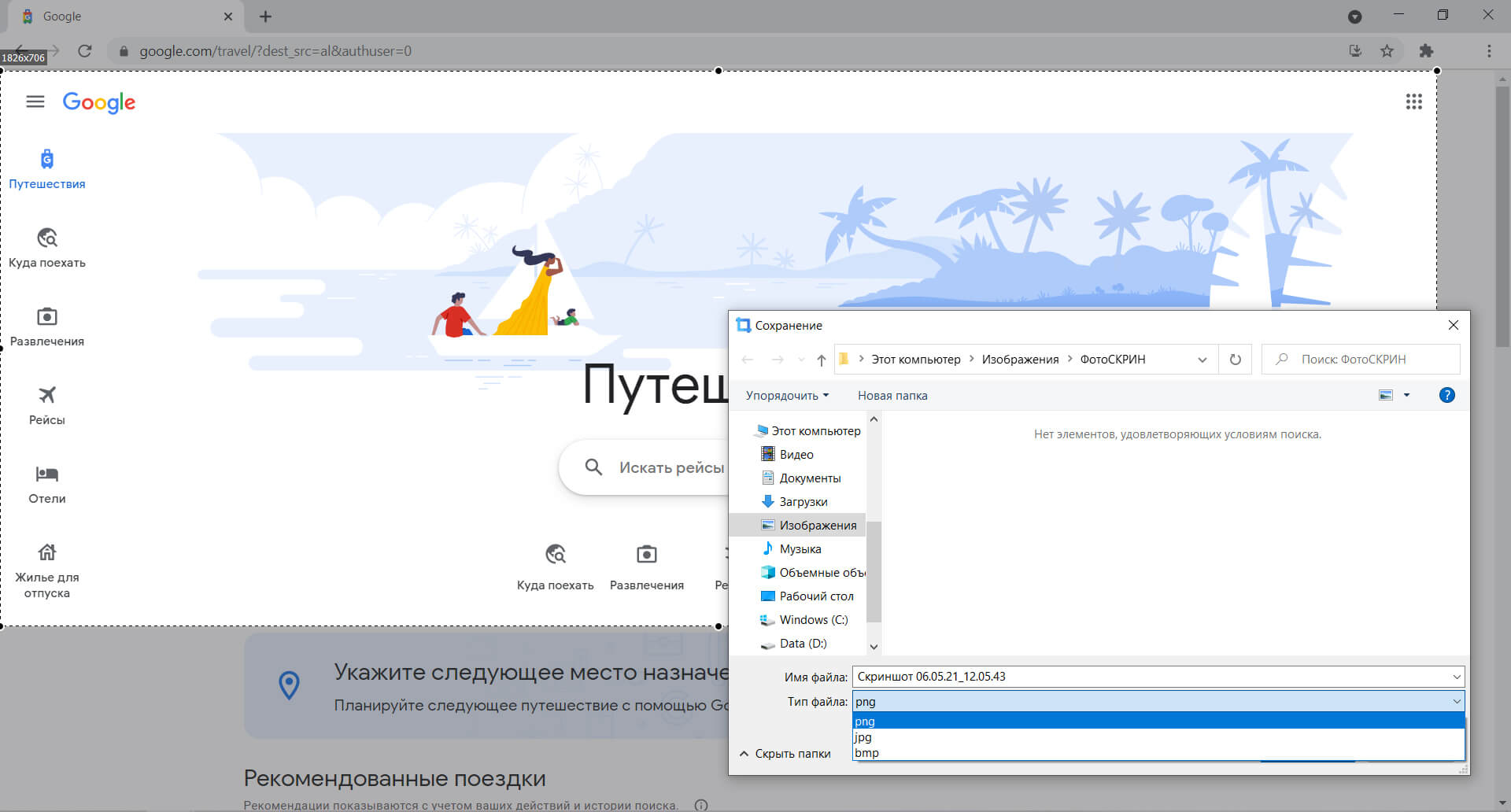Go up one folder level
This screenshot has width=1511, height=812.
coord(821,360)
